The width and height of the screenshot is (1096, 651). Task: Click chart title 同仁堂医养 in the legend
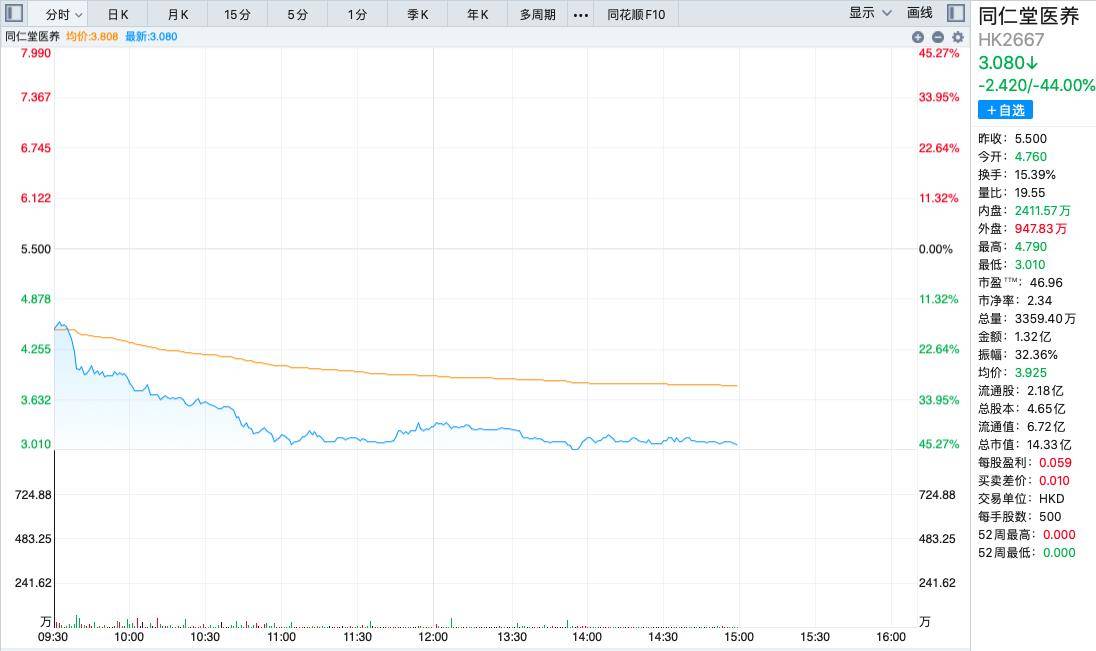[32, 36]
